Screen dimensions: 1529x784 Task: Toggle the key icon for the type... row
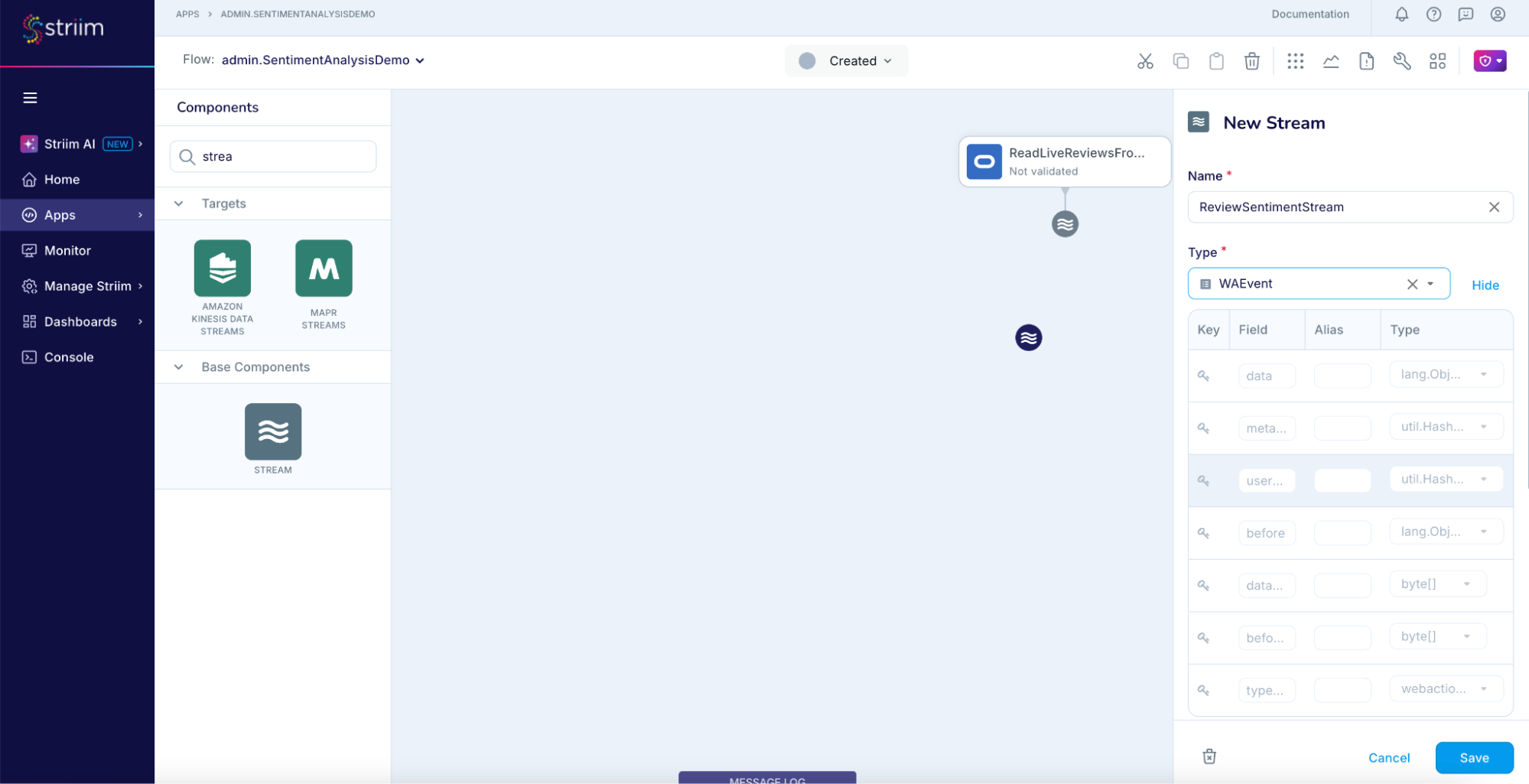point(1203,690)
